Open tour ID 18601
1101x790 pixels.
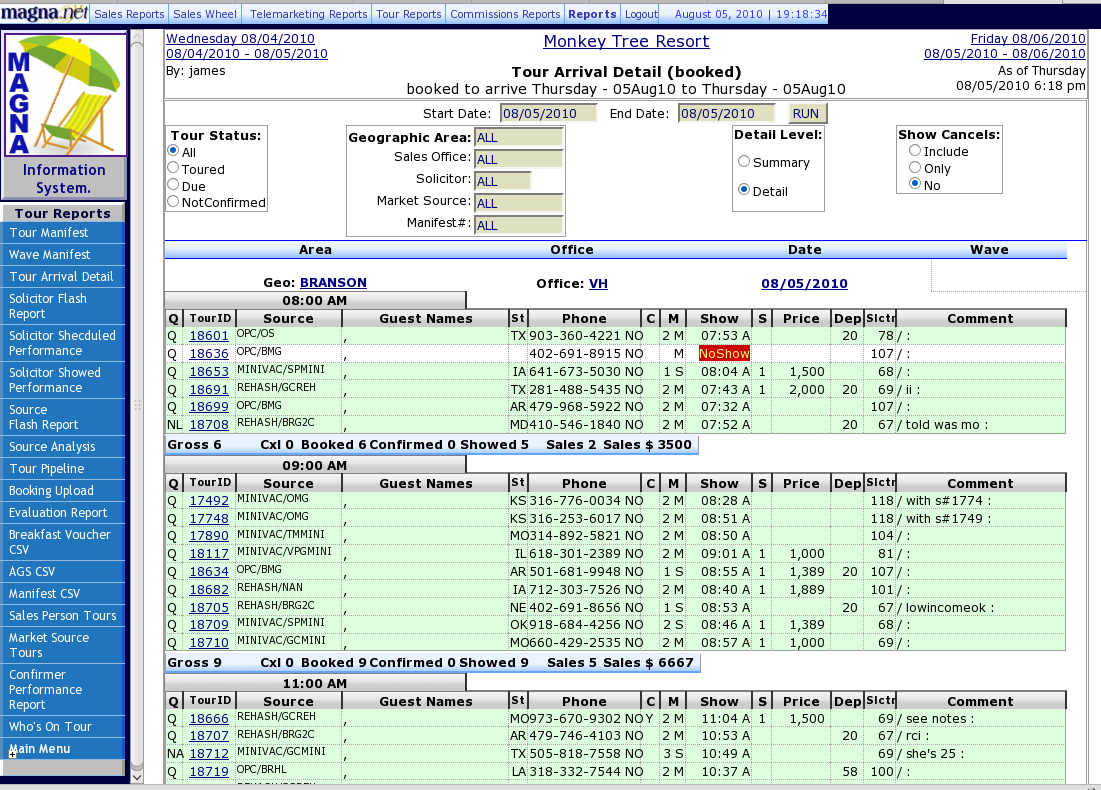(209, 336)
